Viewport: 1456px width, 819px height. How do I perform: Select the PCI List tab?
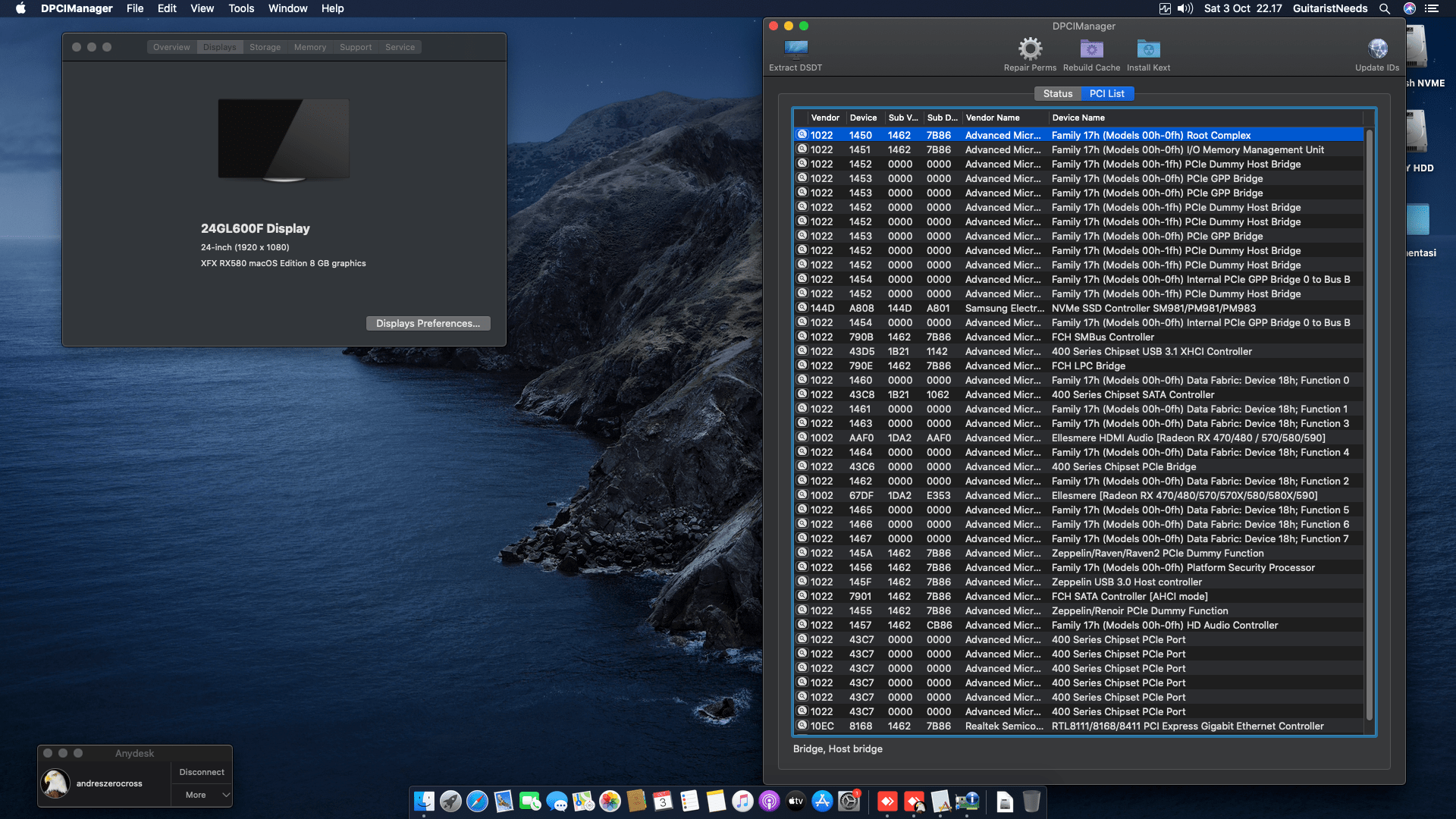tap(1107, 93)
